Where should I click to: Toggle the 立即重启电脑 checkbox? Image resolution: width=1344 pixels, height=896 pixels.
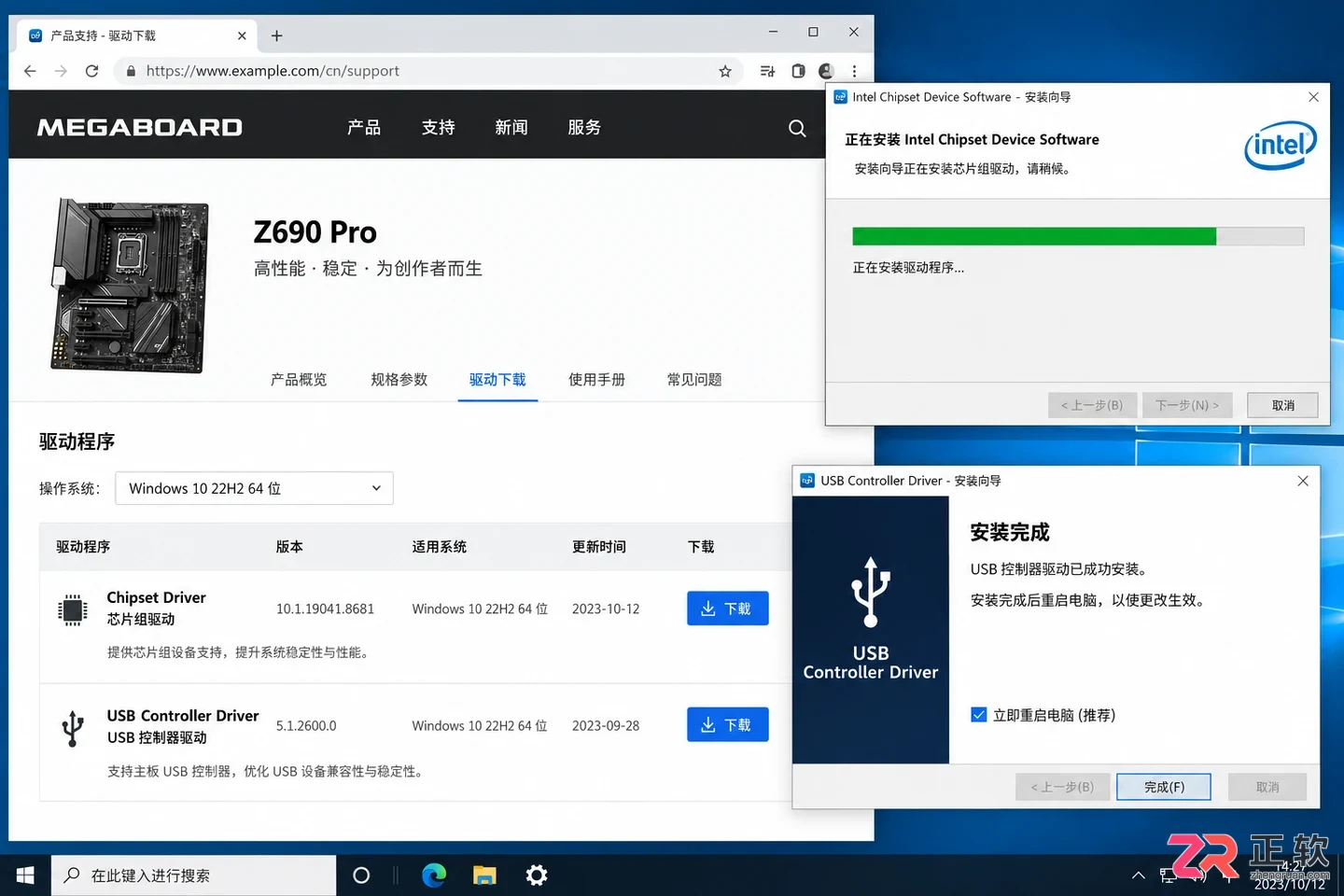(978, 715)
